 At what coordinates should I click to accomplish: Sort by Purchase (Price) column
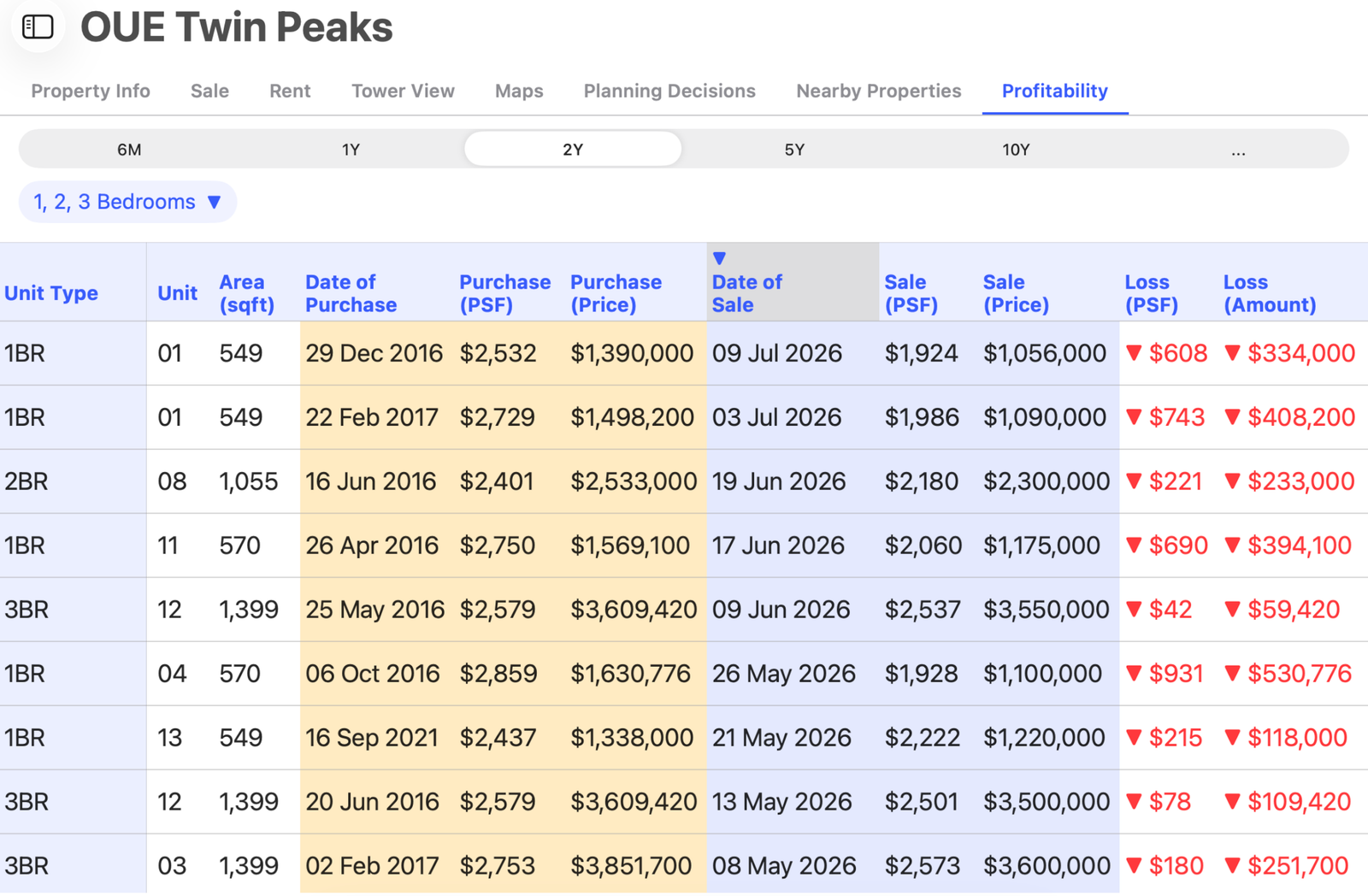(x=616, y=293)
